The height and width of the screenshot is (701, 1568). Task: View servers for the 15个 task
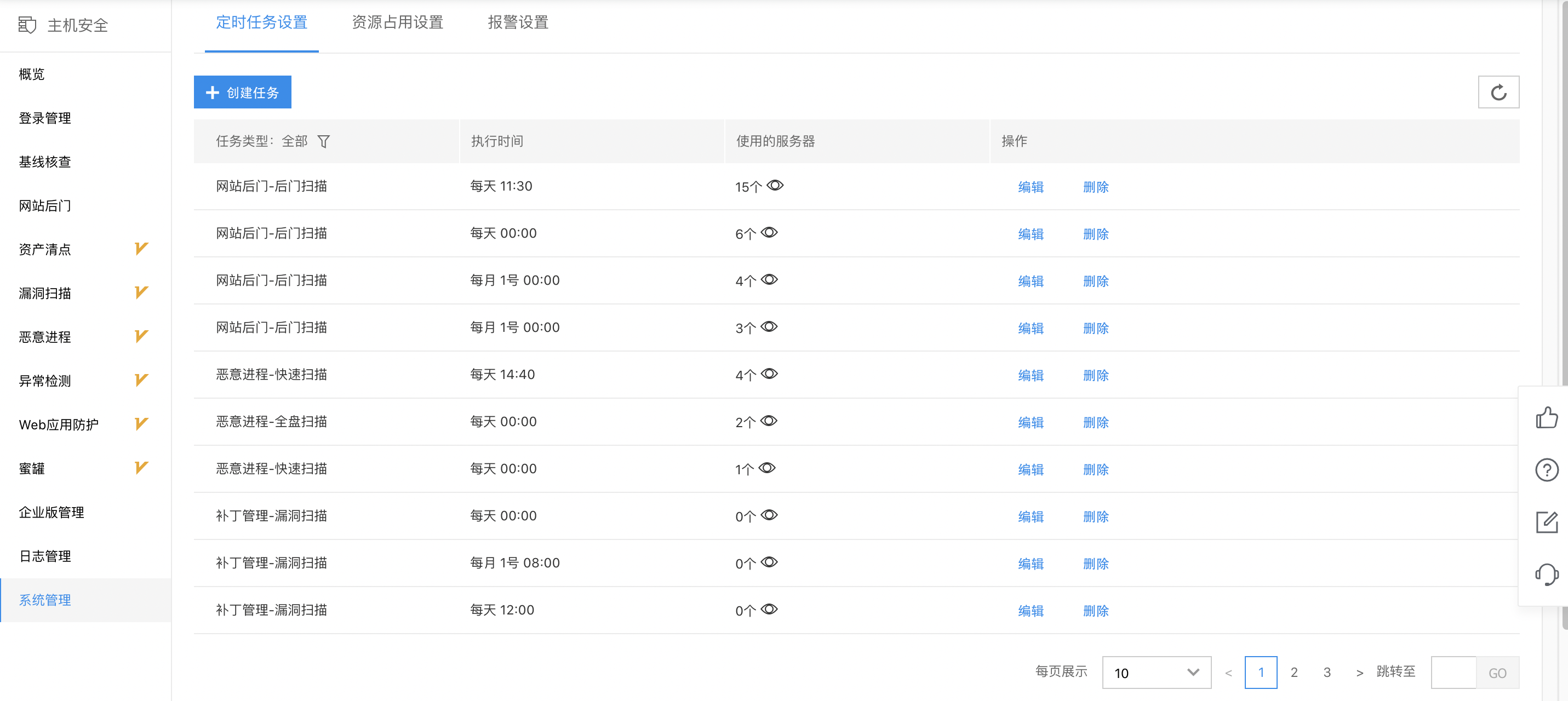[x=775, y=186]
